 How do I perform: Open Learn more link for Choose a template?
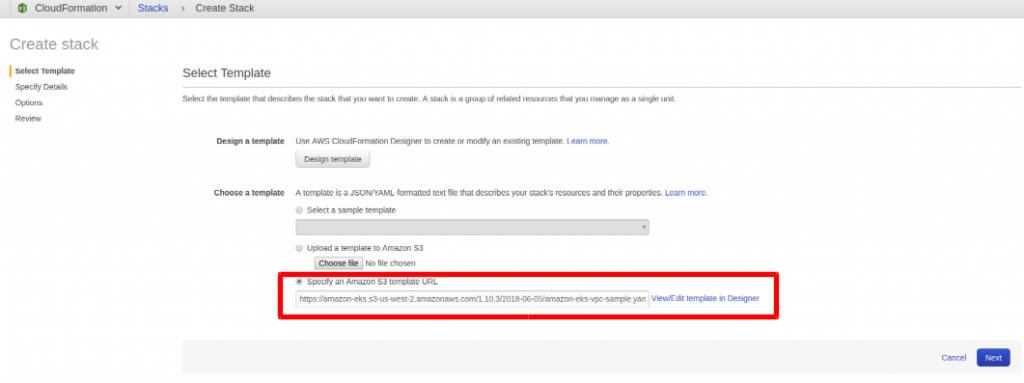[686, 193]
